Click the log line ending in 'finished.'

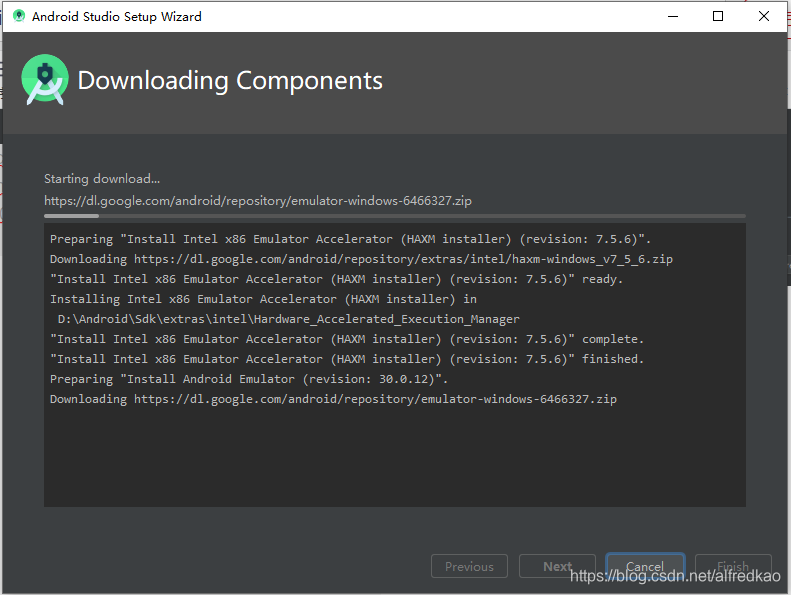click(x=347, y=359)
